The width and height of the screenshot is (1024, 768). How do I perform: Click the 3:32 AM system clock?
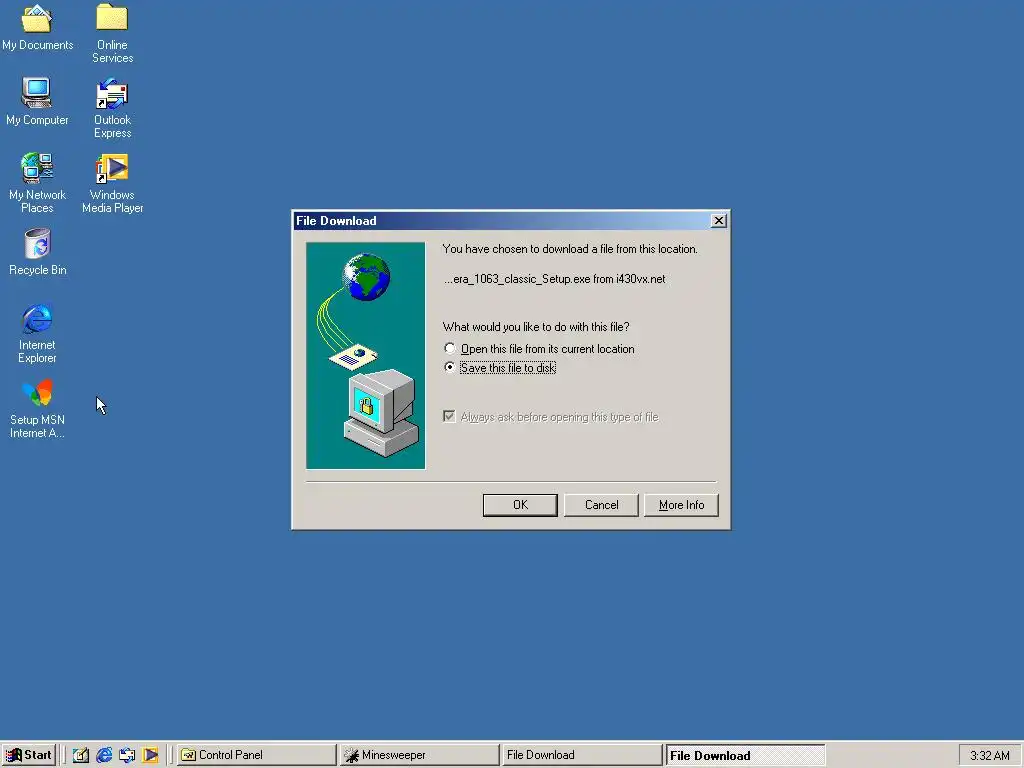pos(989,756)
